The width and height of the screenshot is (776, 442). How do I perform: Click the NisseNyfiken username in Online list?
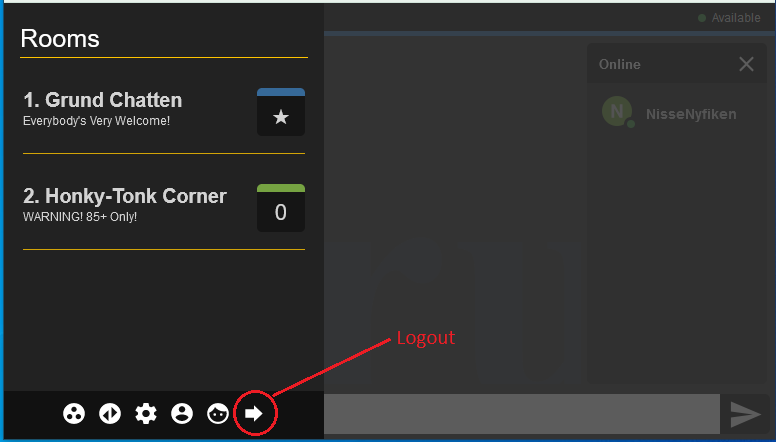691,114
